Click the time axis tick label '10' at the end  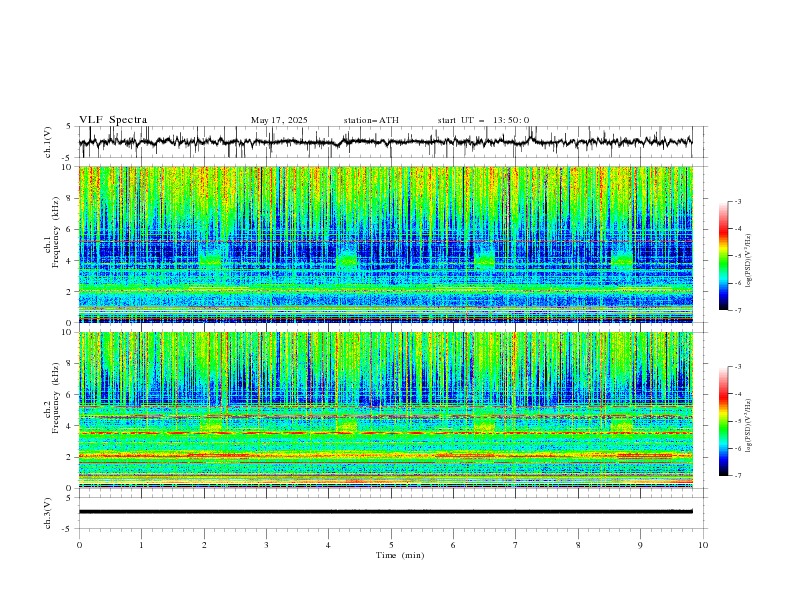(x=703, y=545)
